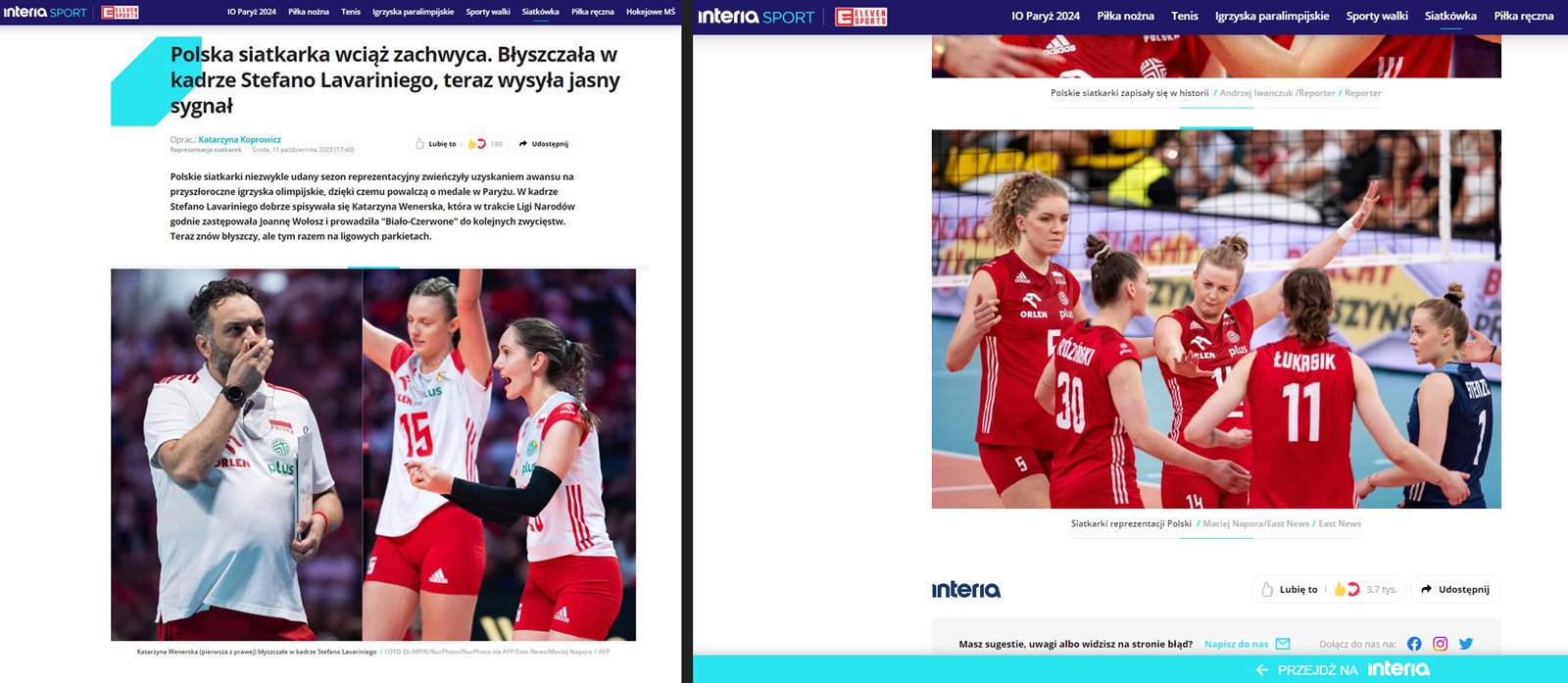Open Hokejowe MŚ menu in left window
This screenshot has height=683, width=1568.
pos(651,12)
